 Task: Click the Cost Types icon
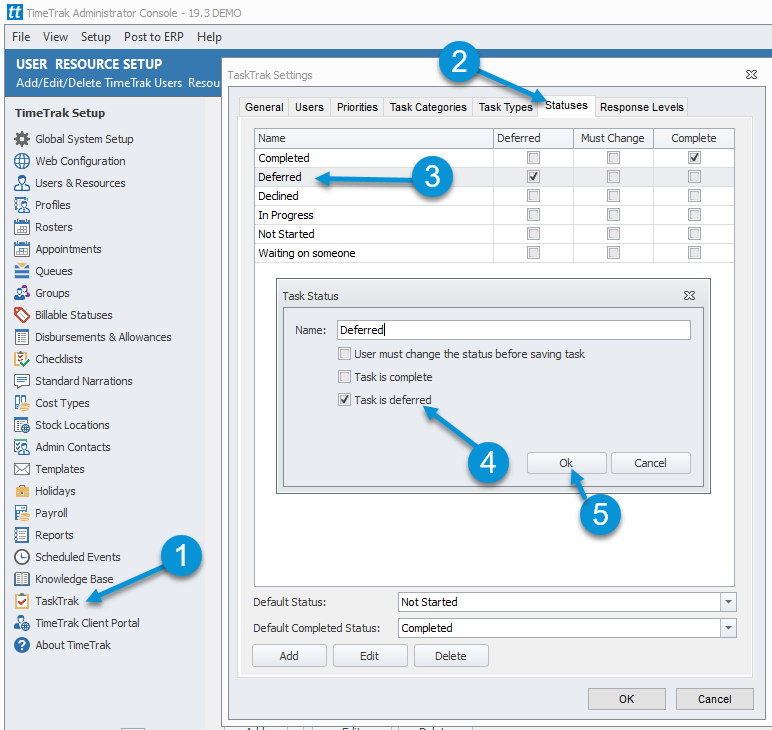[22, 403]
